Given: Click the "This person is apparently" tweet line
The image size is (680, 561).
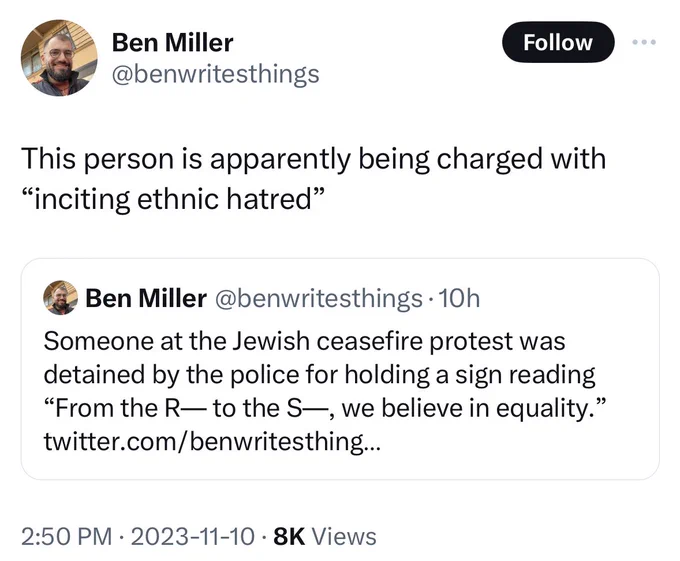Looking at the screenshot, I should 313,160.
